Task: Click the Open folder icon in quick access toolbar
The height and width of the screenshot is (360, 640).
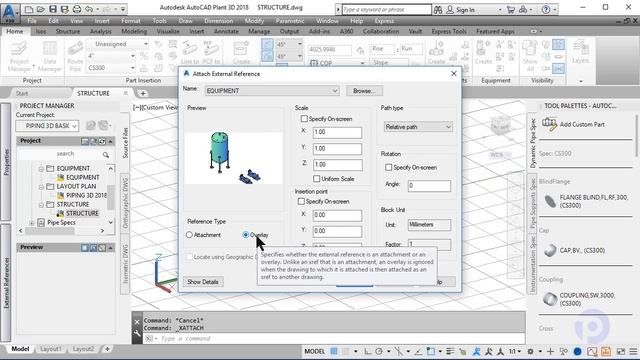Action: coord(41,9)
